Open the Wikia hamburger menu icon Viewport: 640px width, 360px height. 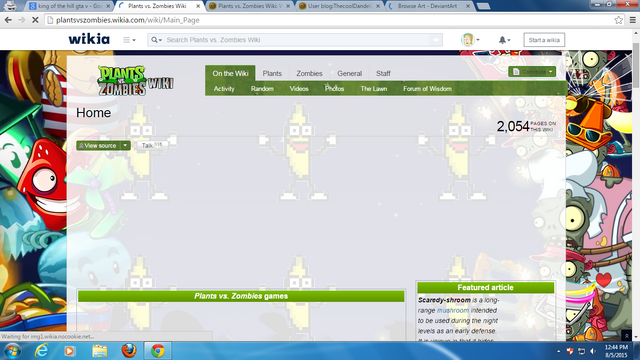click(x=129, y=40)
